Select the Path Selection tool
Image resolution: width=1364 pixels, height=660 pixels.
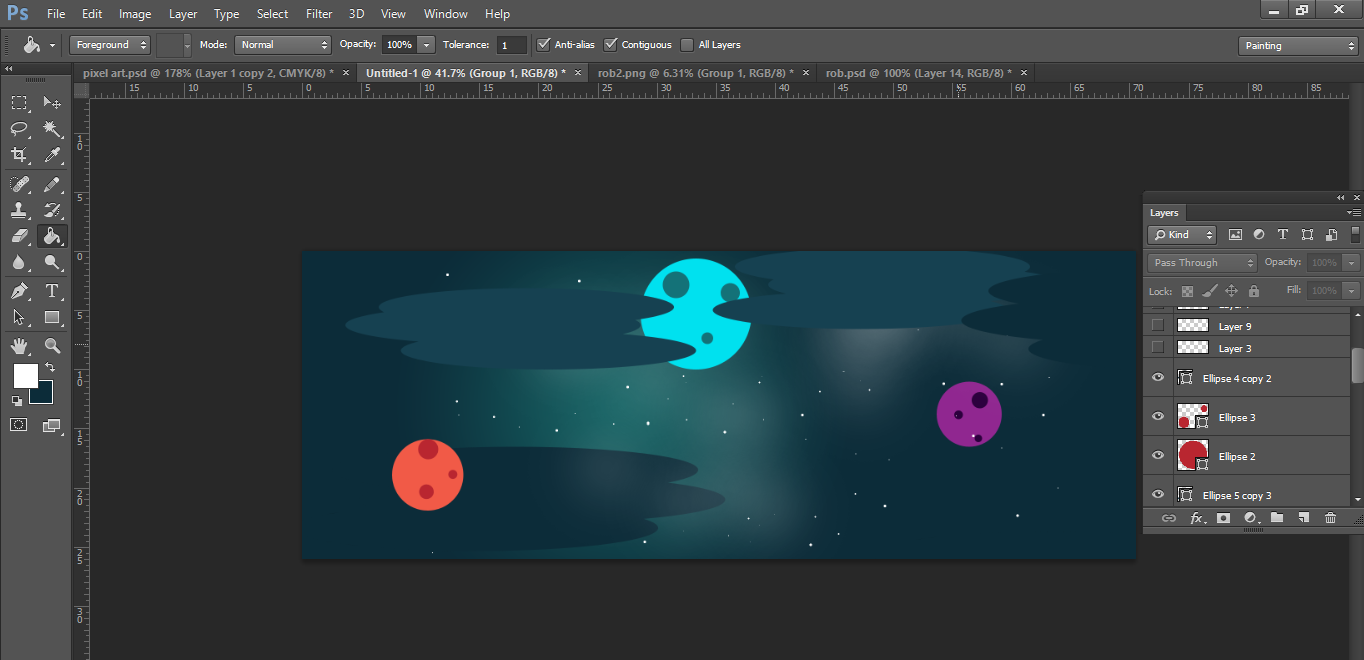(x=19, y=317)
